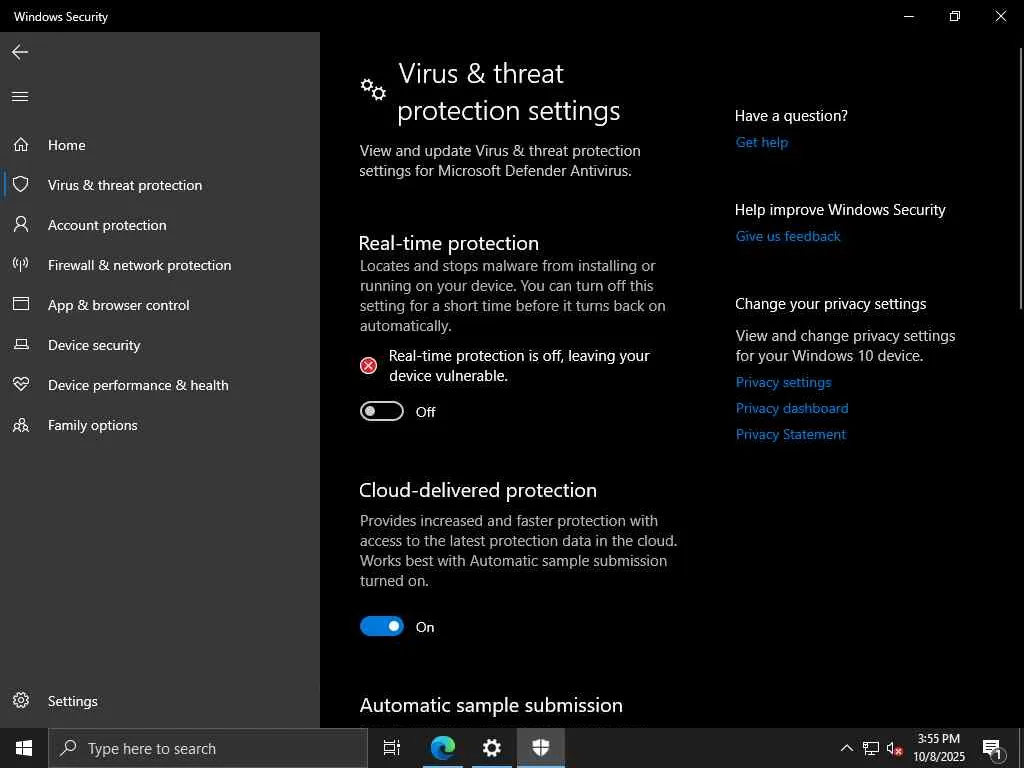
Task: Turn on the Real-time protection toggle
Action: point(382,412)
